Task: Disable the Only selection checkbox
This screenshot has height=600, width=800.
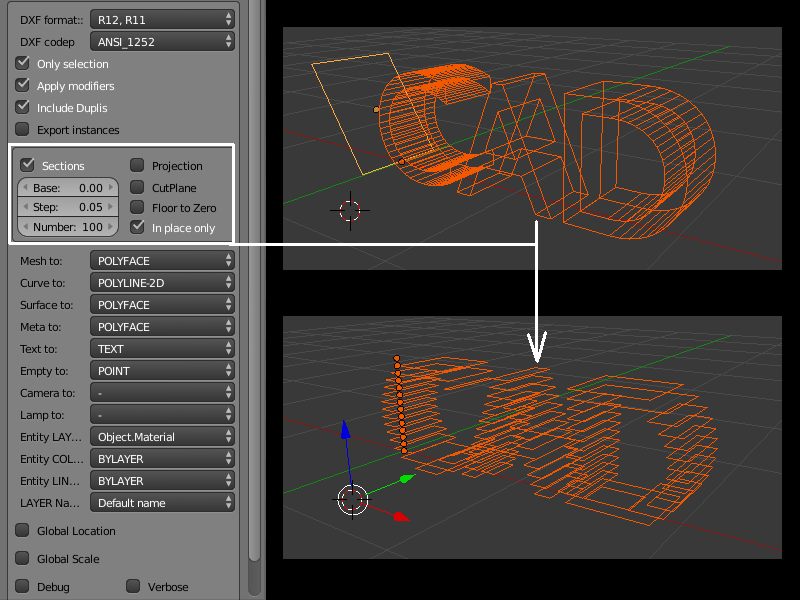Action: [22, 63]
